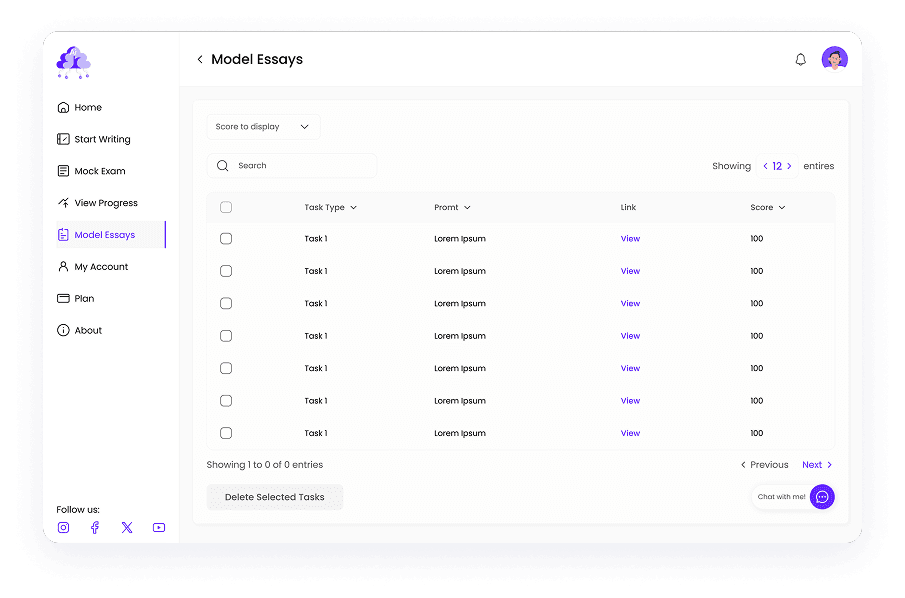
Task: Sort by the Task Type column dropdown
Action: click(331, 207)
